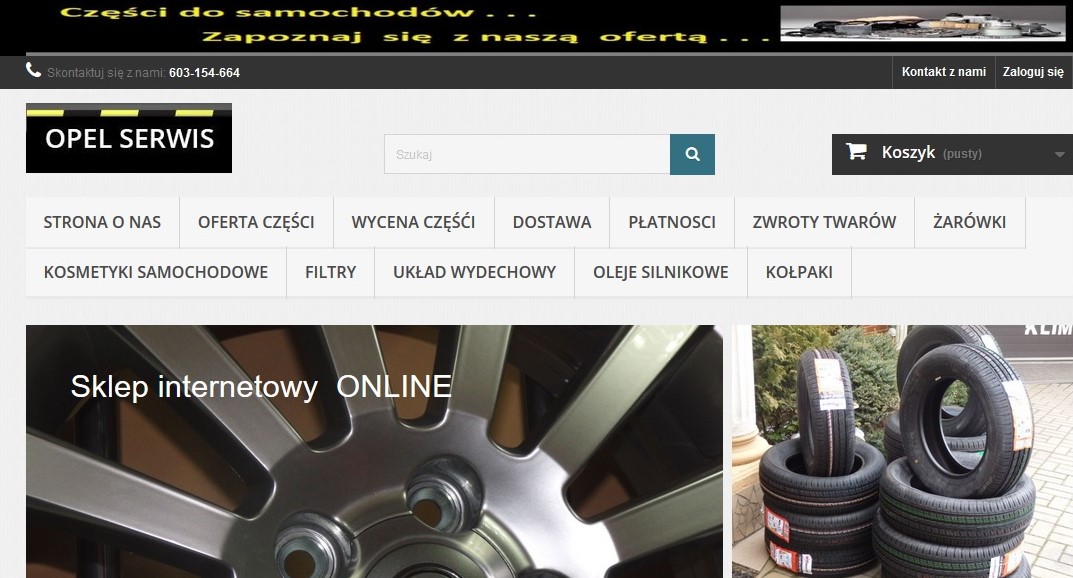Click the phone icon in top bar
The height and width of the screenshot is (578, 1073).
coord(34,71)
